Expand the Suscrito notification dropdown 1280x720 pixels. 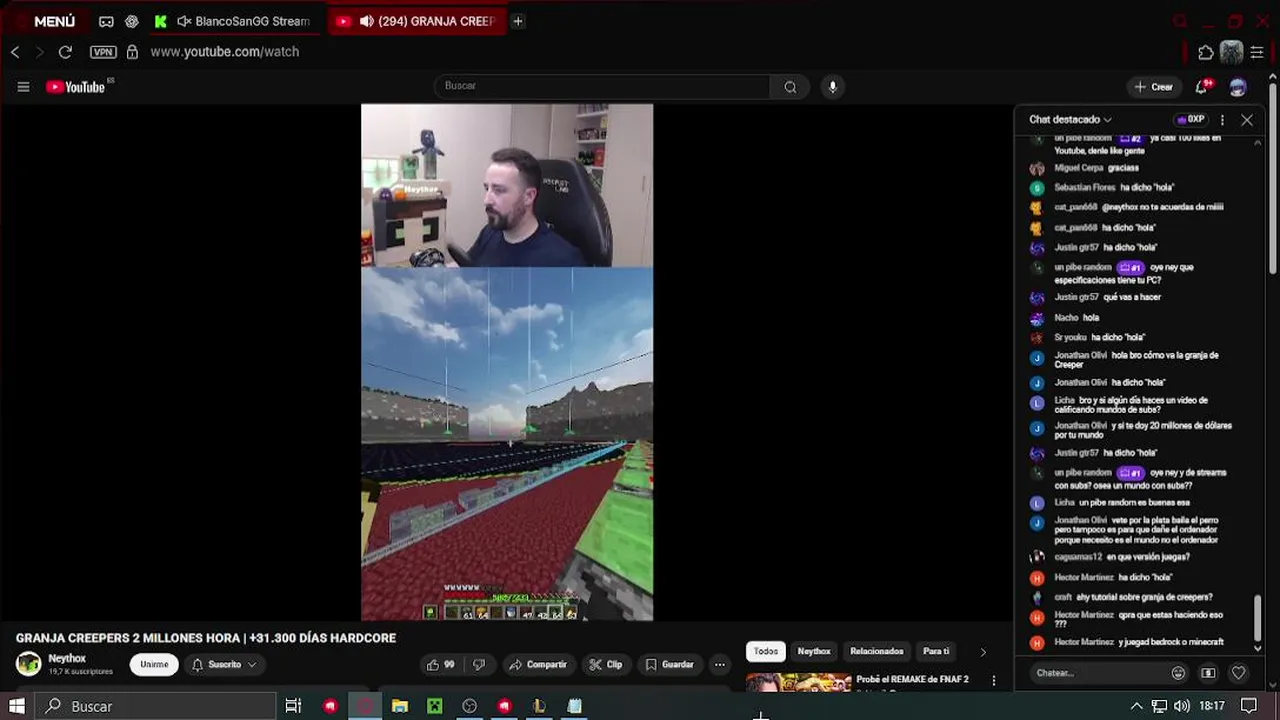click(225, 664)
